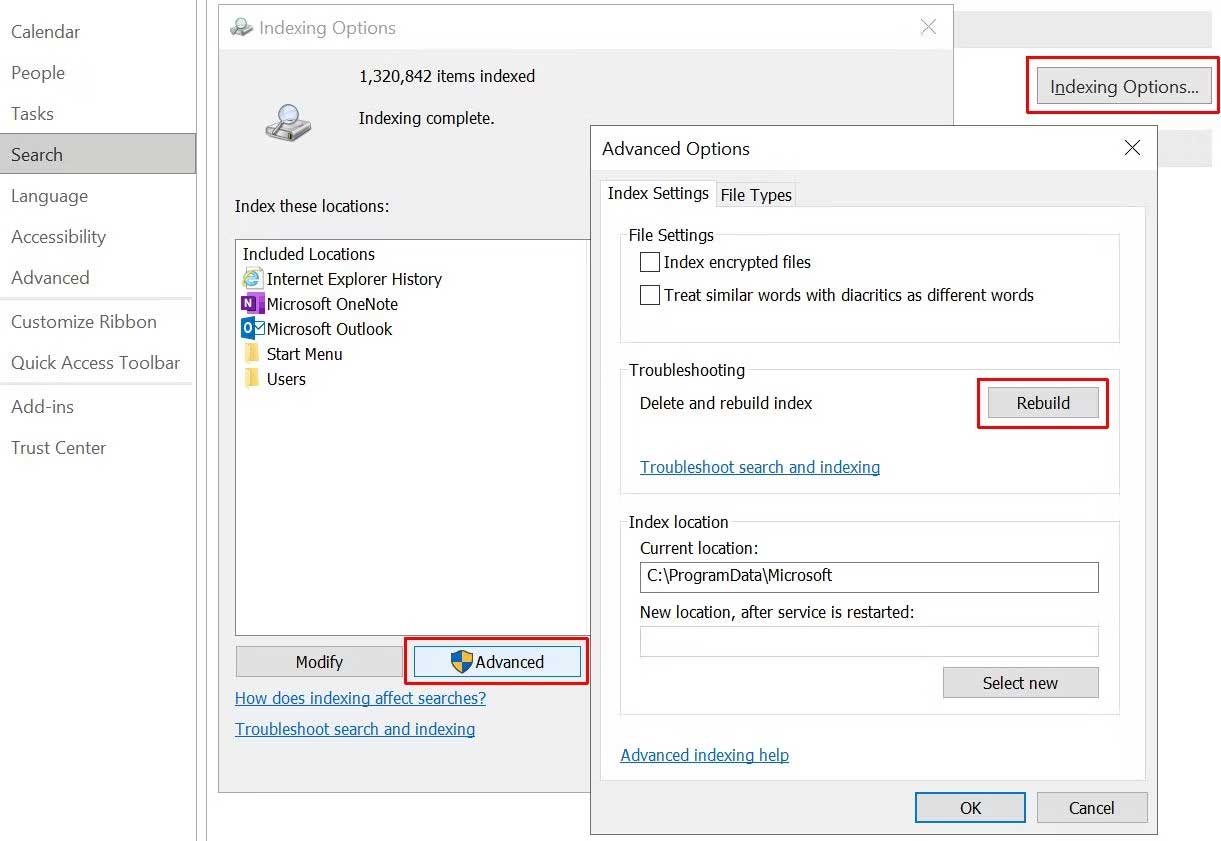Click the Indexing Options... button
Image resolution: width=1221 pixels, height=841 pixels.
[1124, 87]
